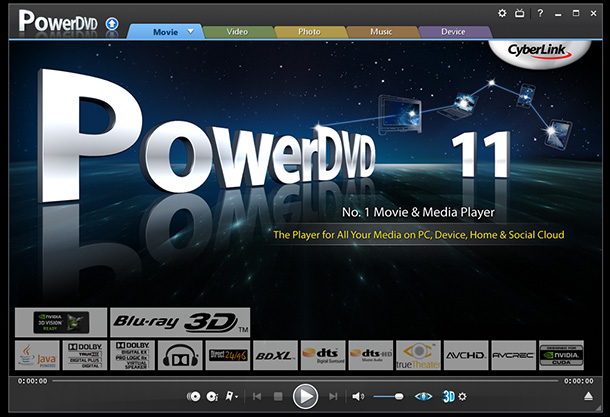The width and height of the screenshot is (610, 417).
Task: Click the Dolby Headphone badge
Action: (x=180, y=356)
